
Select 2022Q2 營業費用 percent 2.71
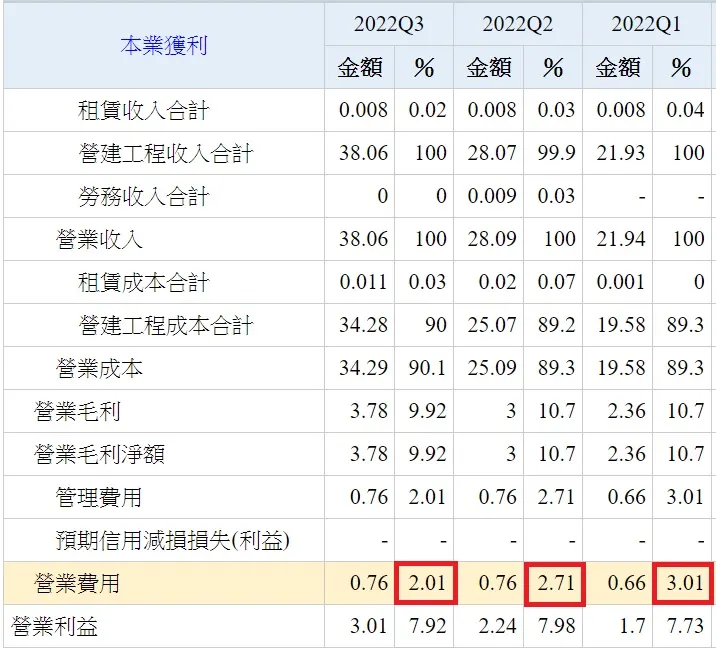coord(555,583)
